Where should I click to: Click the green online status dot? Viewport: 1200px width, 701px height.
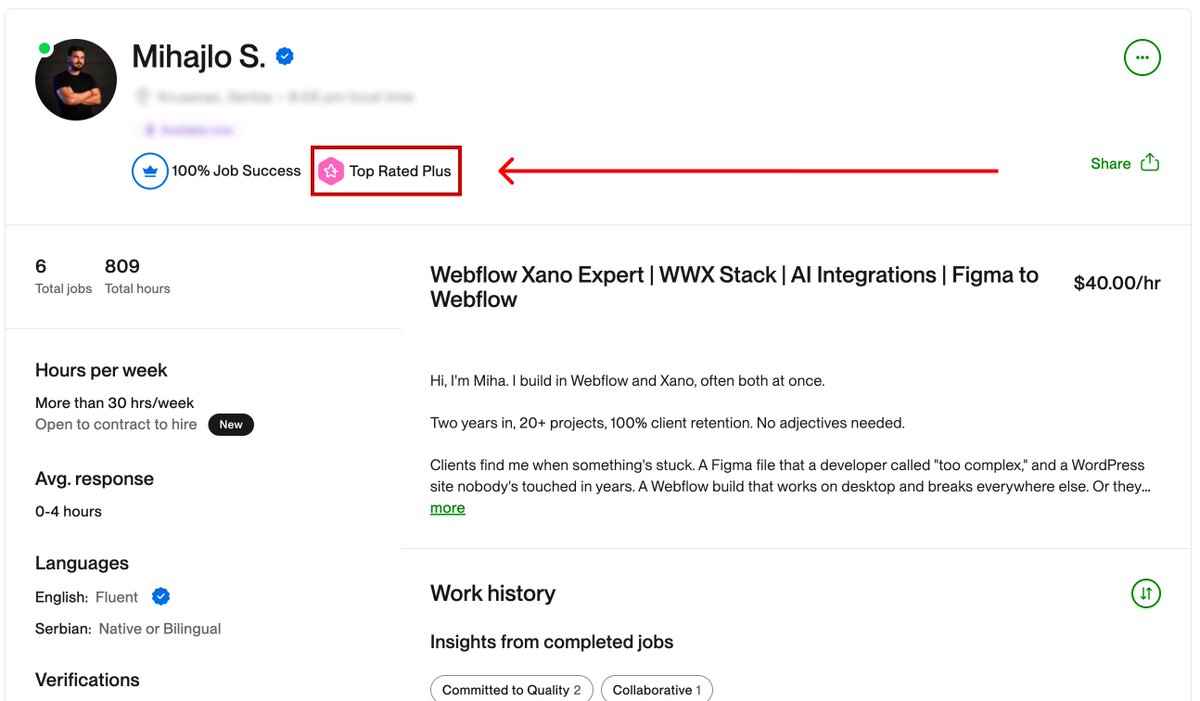(x=44, y=48)
